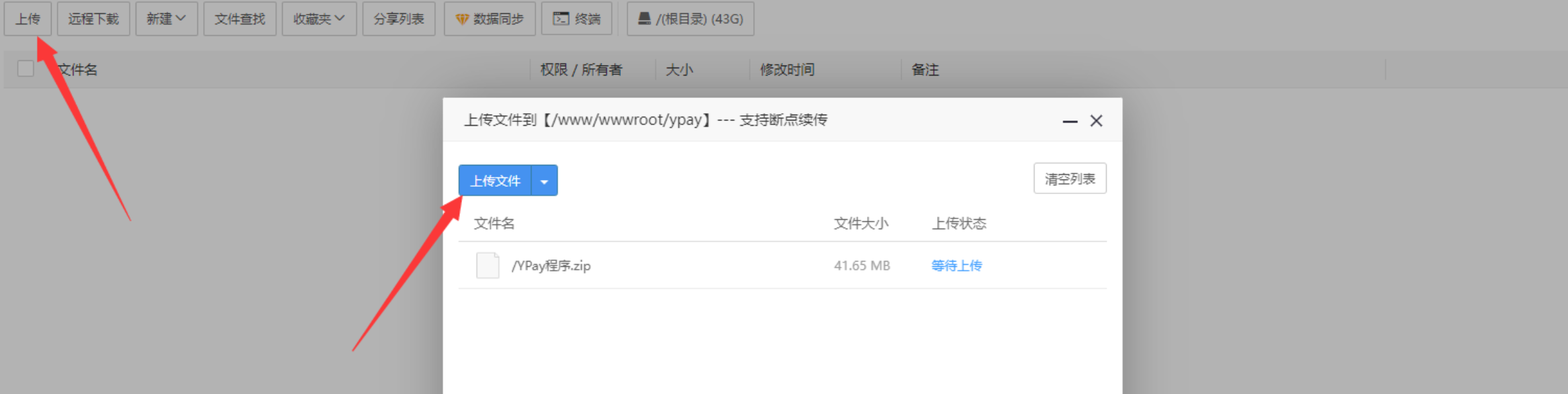Click the upload dialog title text

[645, 120]
